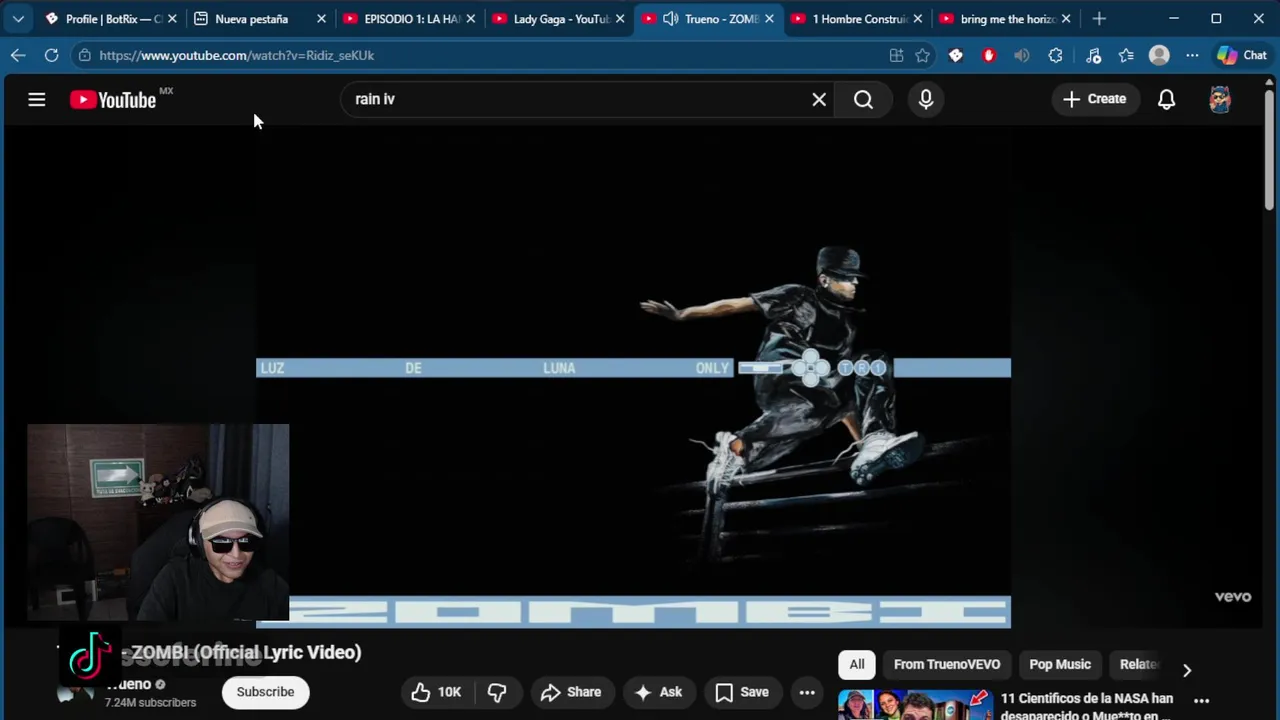Open the red hand adblock extension
Image resolution: width=1280 pixels, height=720 pixels.
[989, 55]
